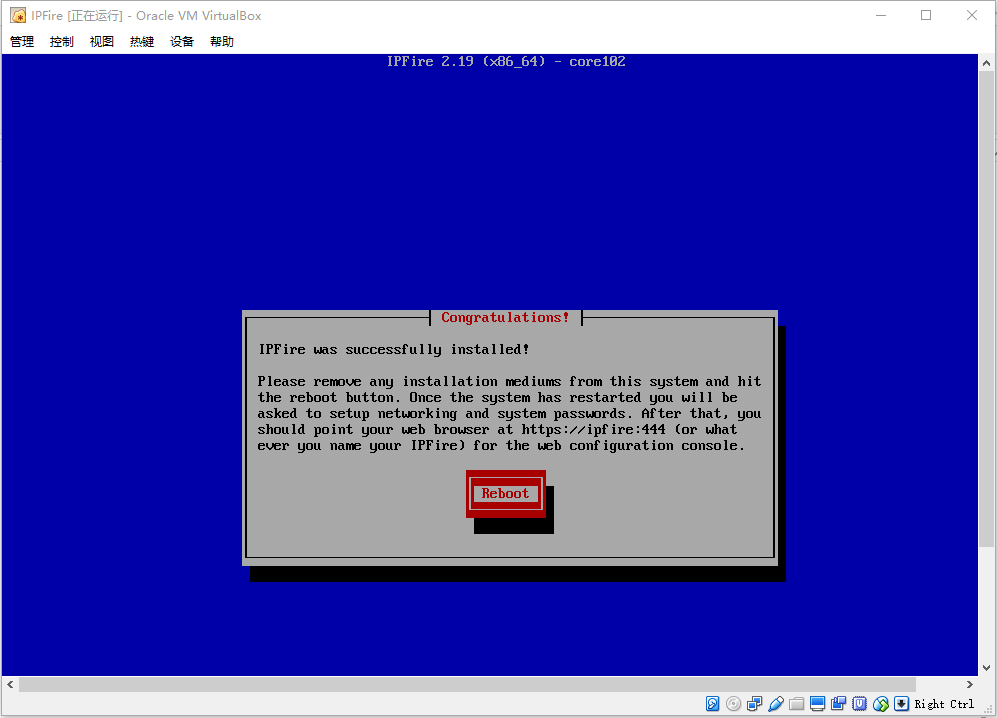Open the 帮助 menu
The width and height of the screenshot is (997, 718).
coord(222,41)
